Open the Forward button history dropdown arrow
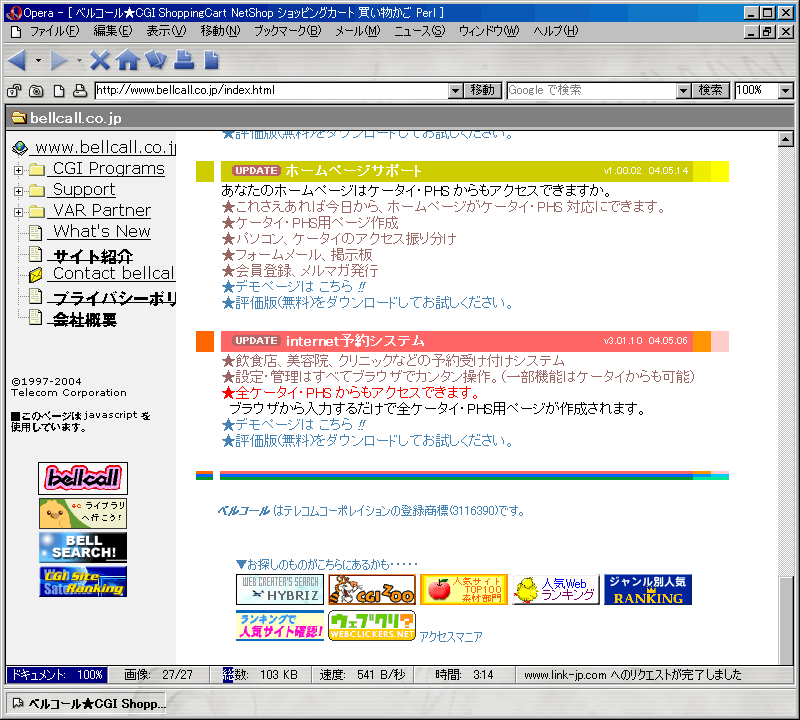This screenshot has width=800, height=720. tap(79, 61)
